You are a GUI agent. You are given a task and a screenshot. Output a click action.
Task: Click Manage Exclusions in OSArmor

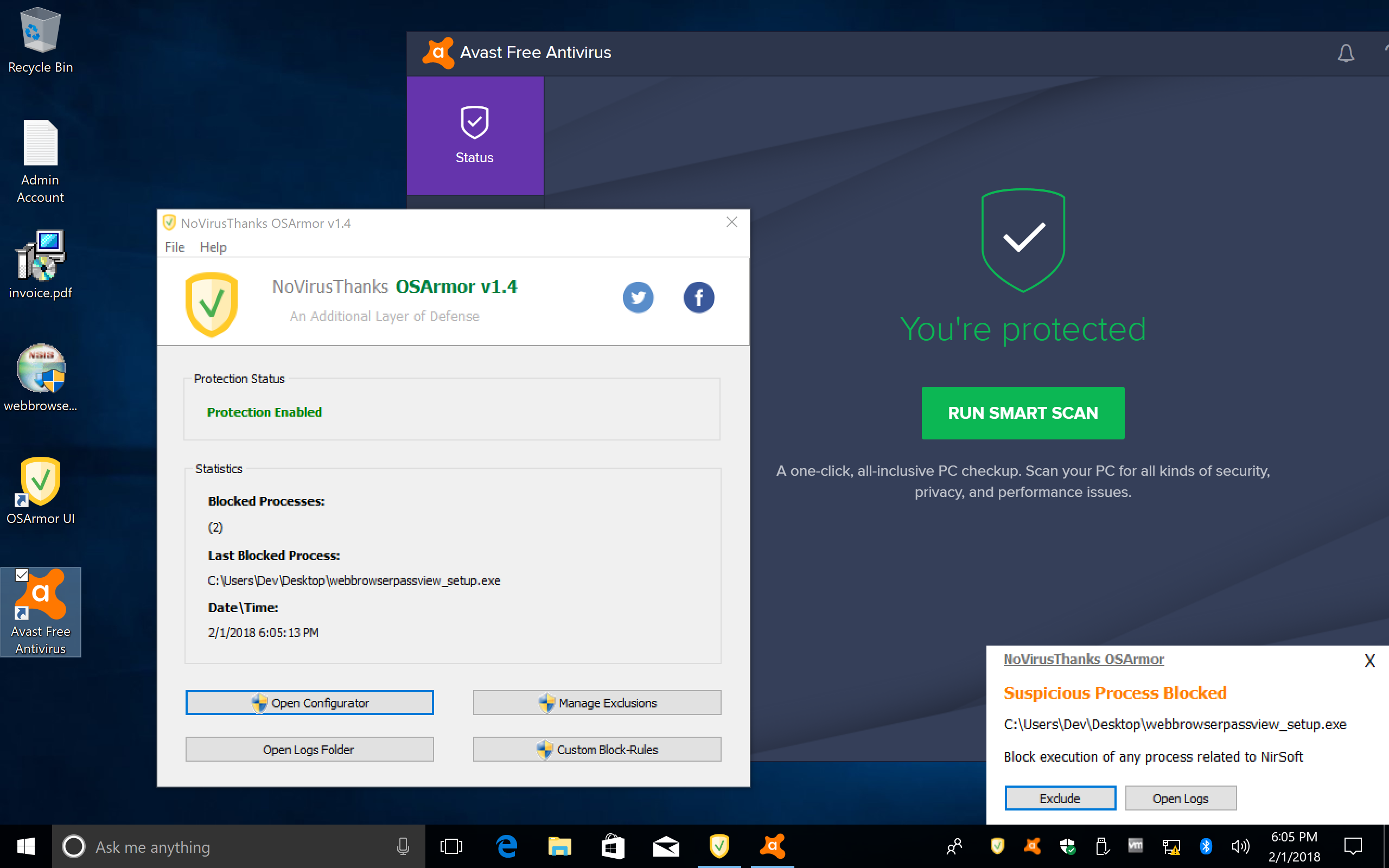coord(597,702)
